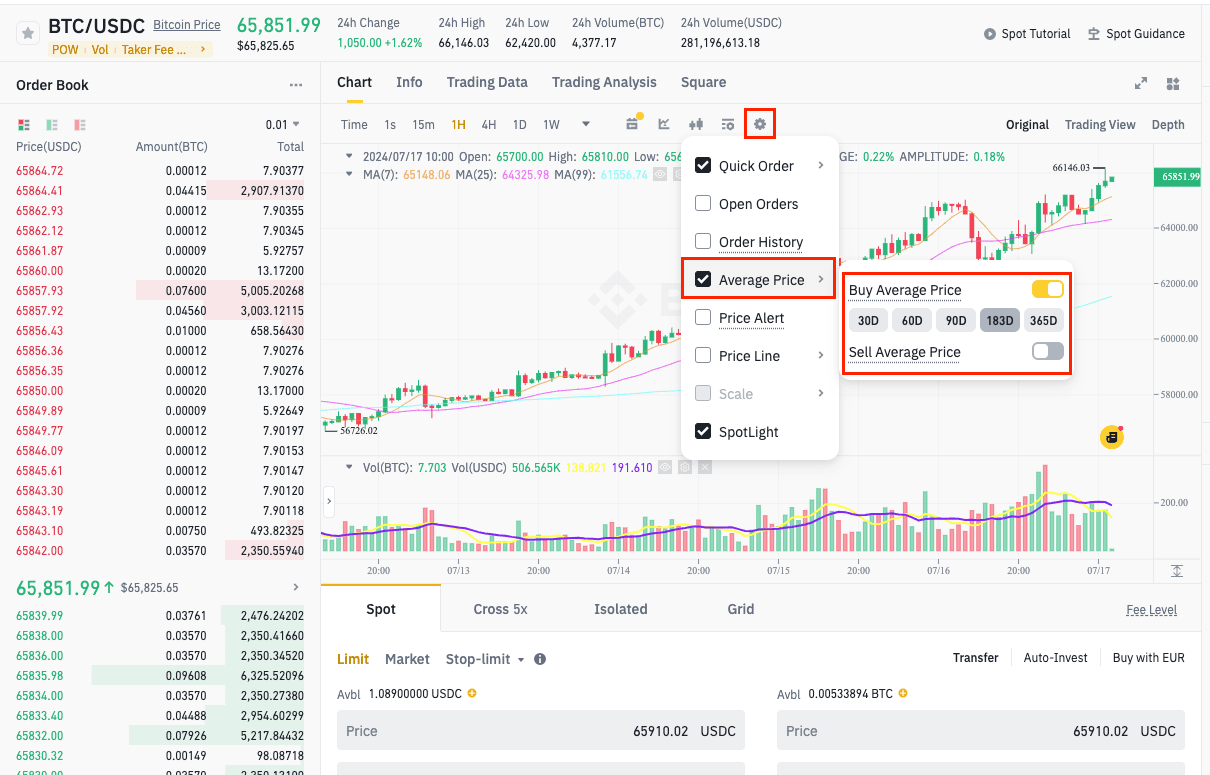1210x775 pixels.
Task: Show sell orders only in order book
Action: click(80, 125)
